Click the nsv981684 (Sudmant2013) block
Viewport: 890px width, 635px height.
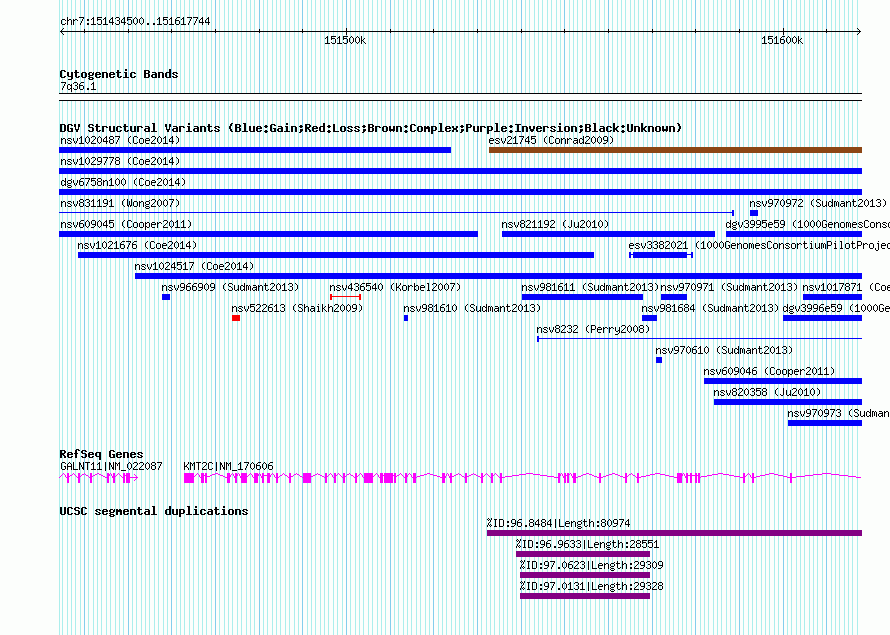pyautogui.click(x=649, y=318)
